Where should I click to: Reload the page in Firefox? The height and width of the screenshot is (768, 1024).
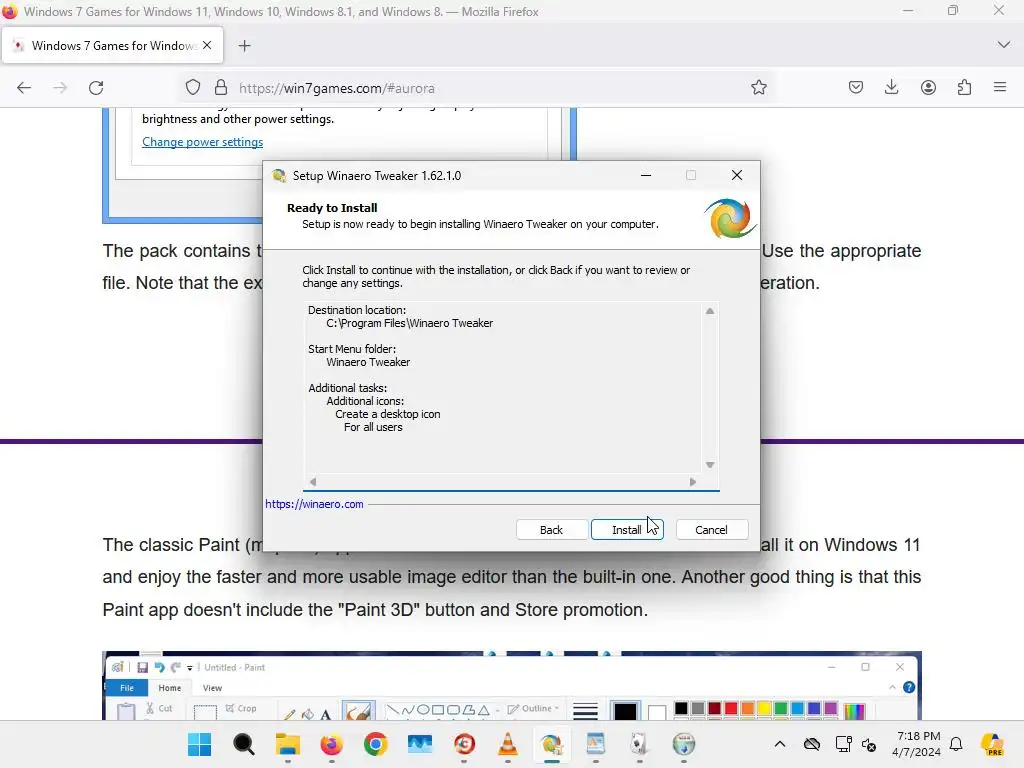[96, 88]
